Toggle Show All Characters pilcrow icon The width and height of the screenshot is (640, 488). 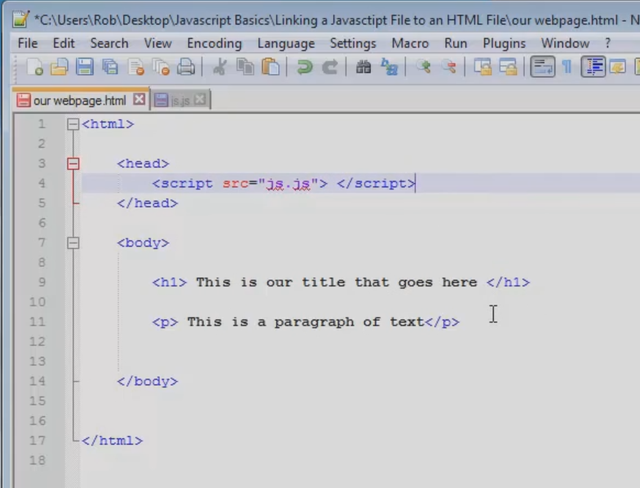tap(567, 67)
